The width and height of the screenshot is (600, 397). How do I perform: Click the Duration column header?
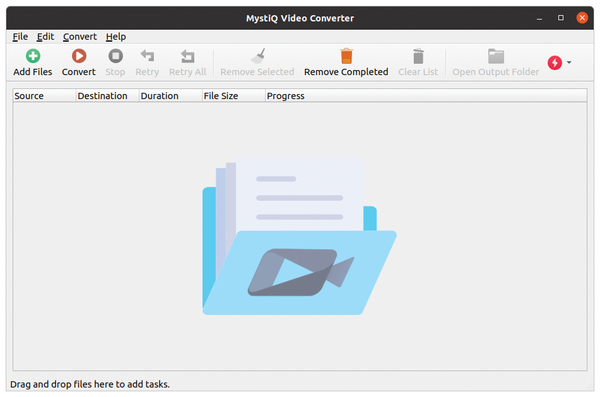pyautogui.click(x=171, y=96)
